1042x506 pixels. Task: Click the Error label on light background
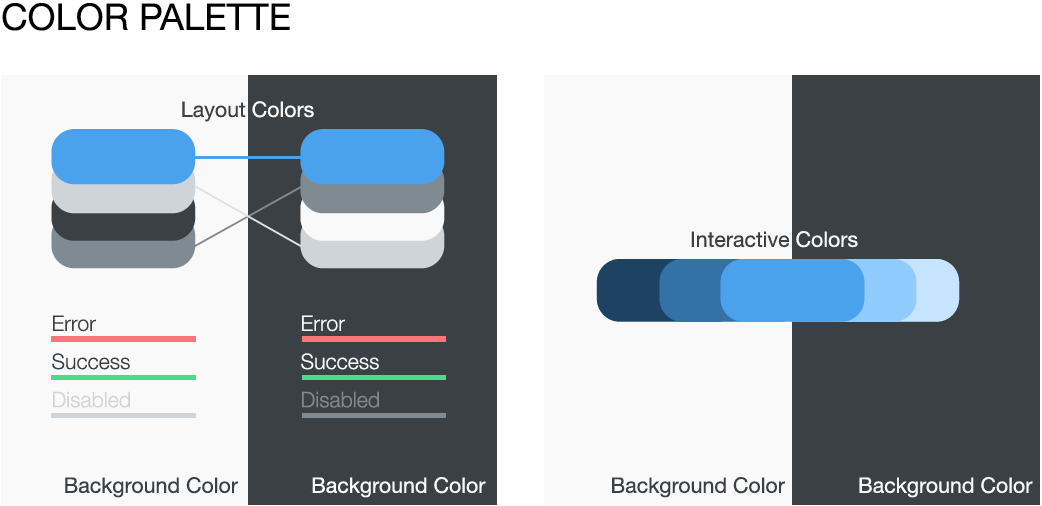pyautogui.click(x=74, y=324)
